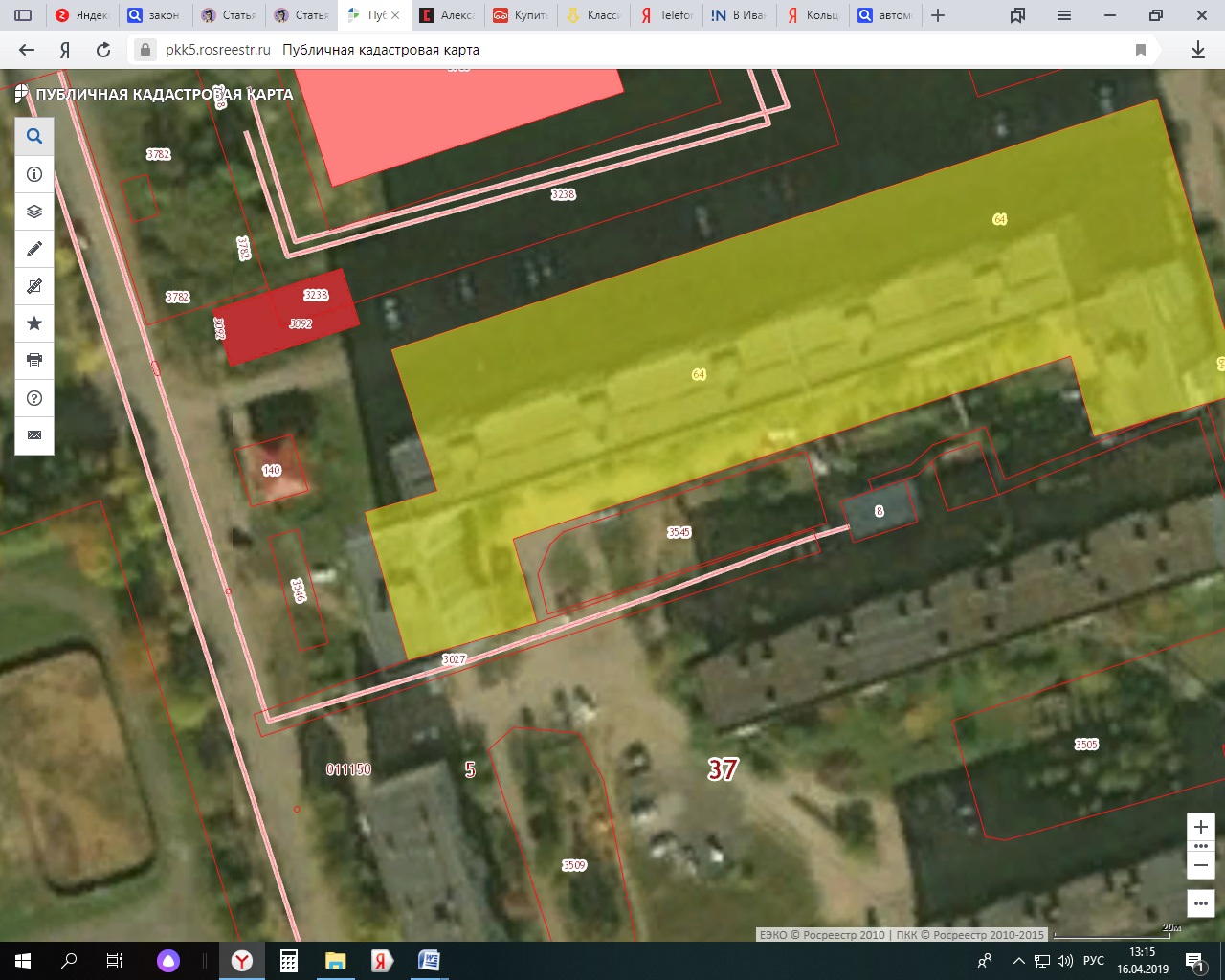Open the browser tab collections icon
Screen dimensions: 1225x980
pos(1018,15)
